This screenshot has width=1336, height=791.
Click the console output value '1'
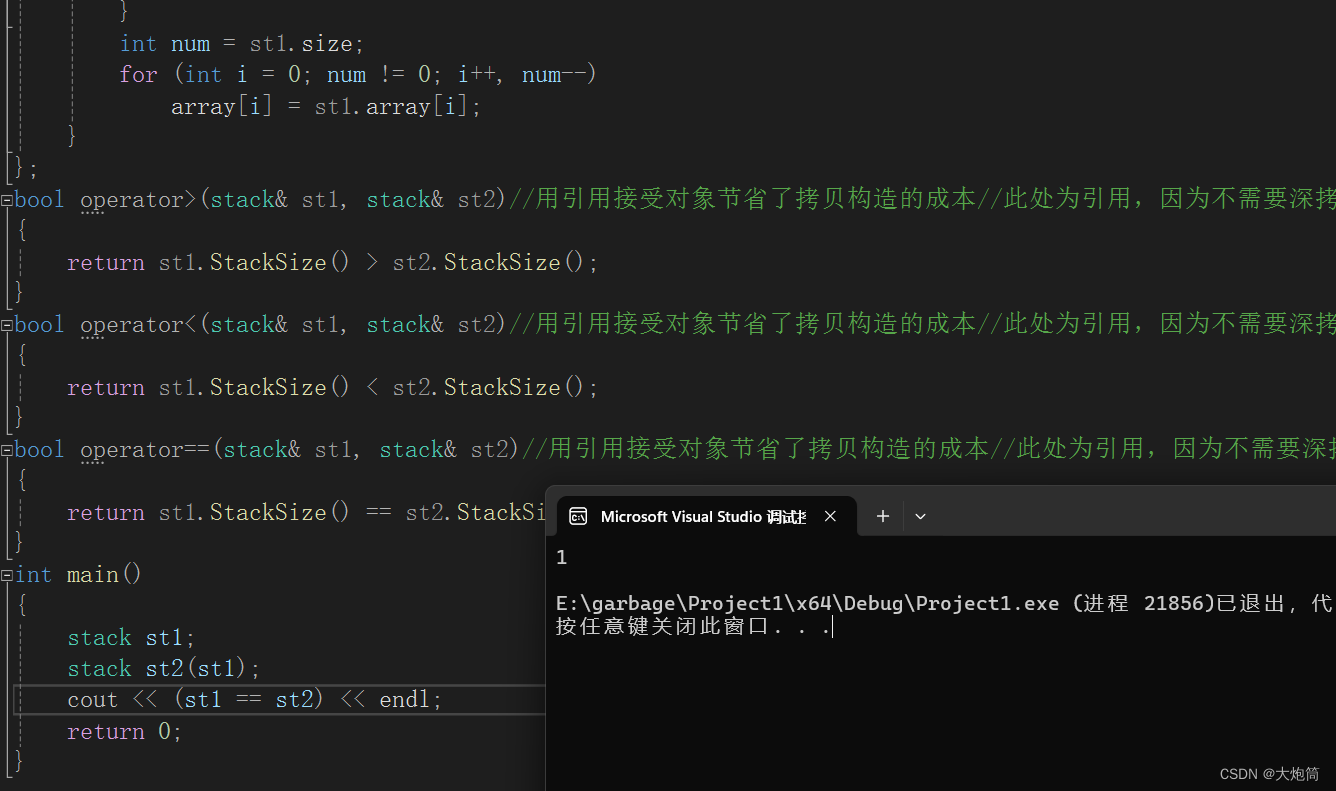(562, 558)
